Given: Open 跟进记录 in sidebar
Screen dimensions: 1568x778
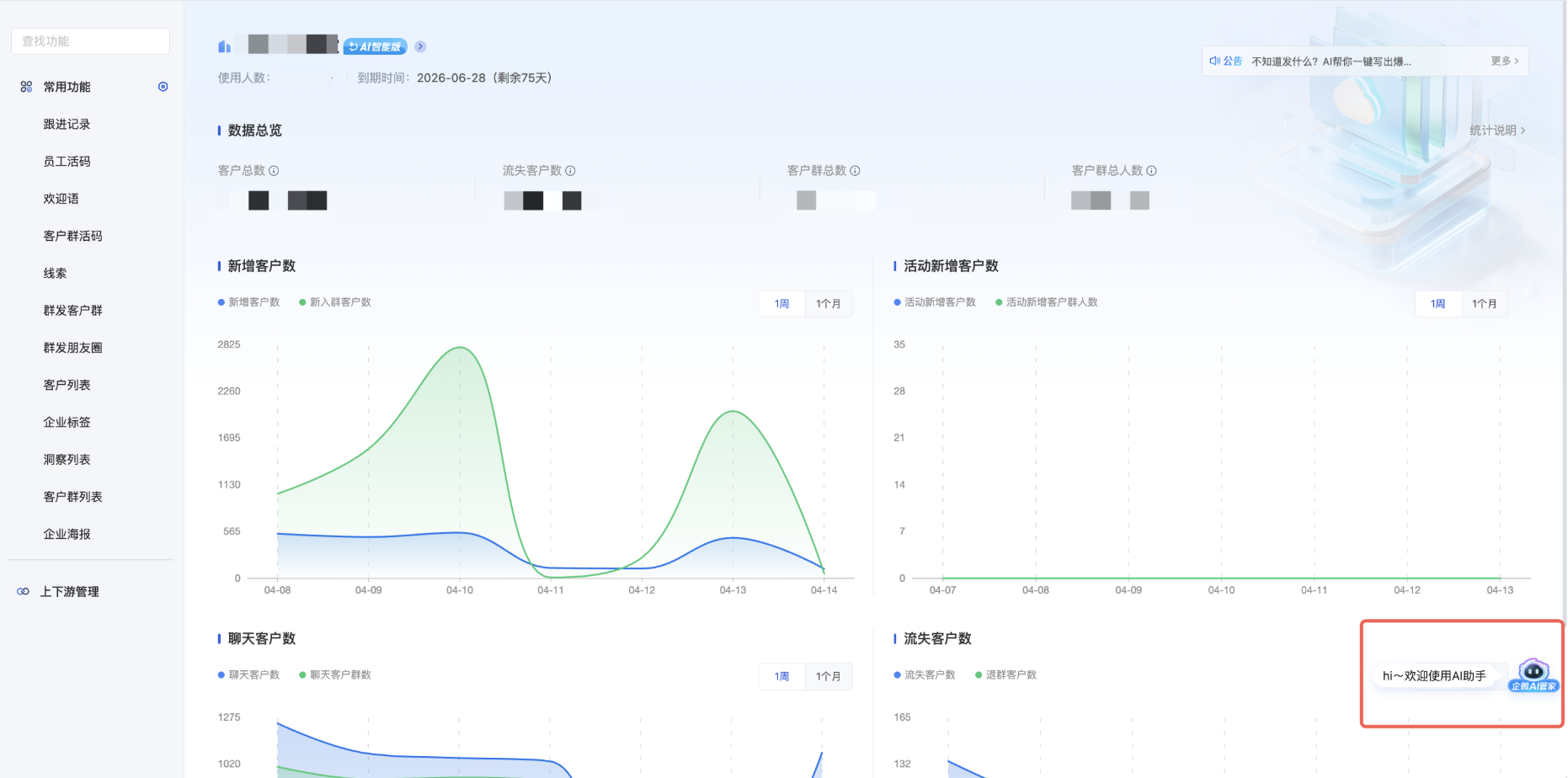Looking at the screenshot, I should pyautogui.click(x=67, y=125).
